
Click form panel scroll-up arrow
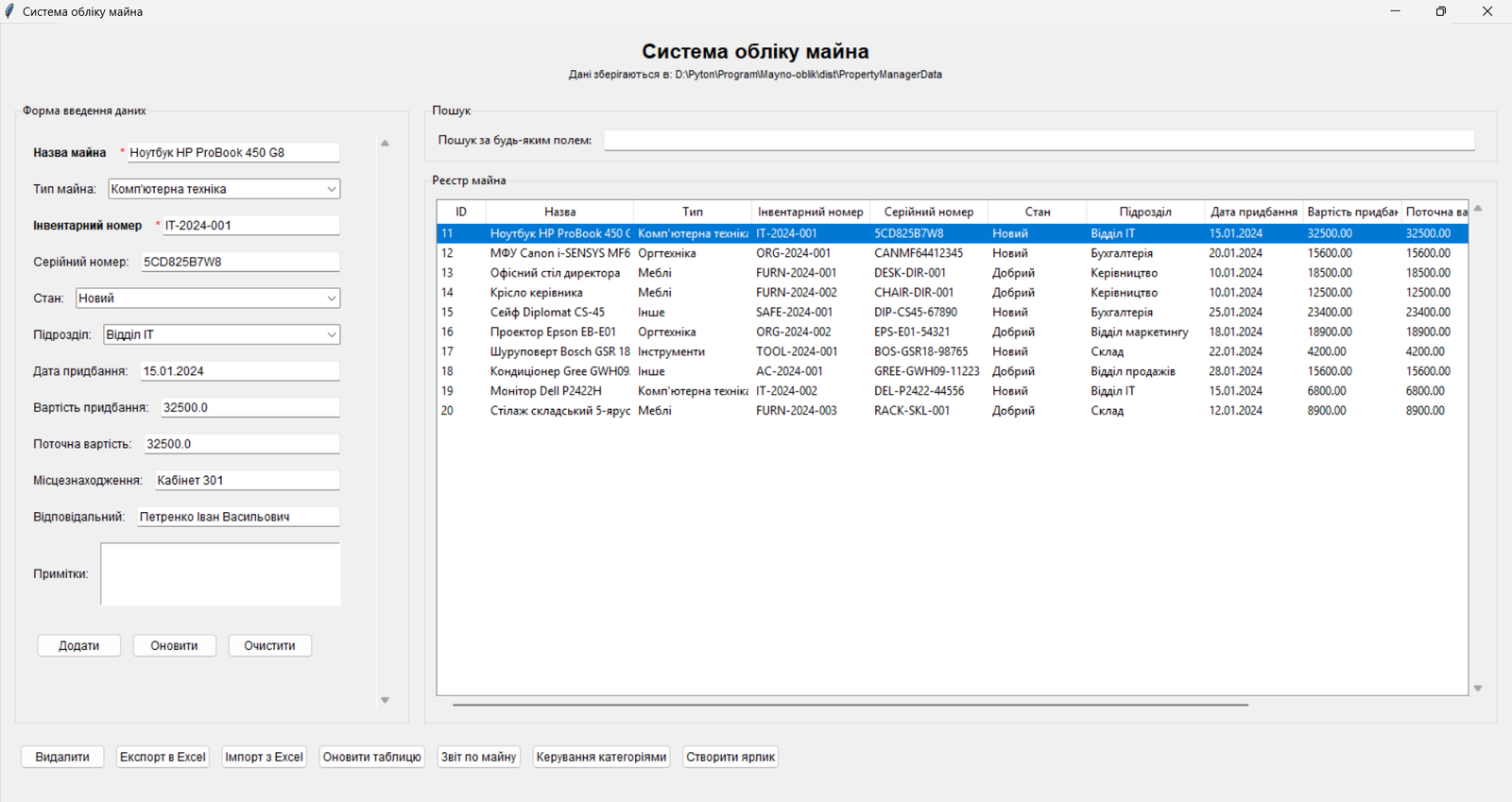pos(385,144)
